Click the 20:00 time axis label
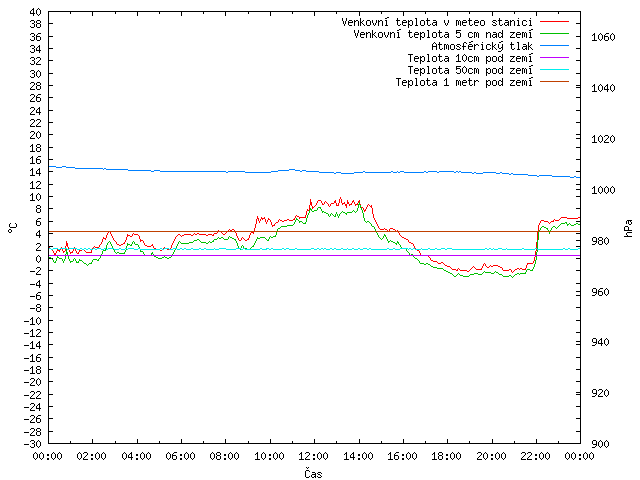The width and height of the screenshot is (640, 480). (x=491, y=456)
